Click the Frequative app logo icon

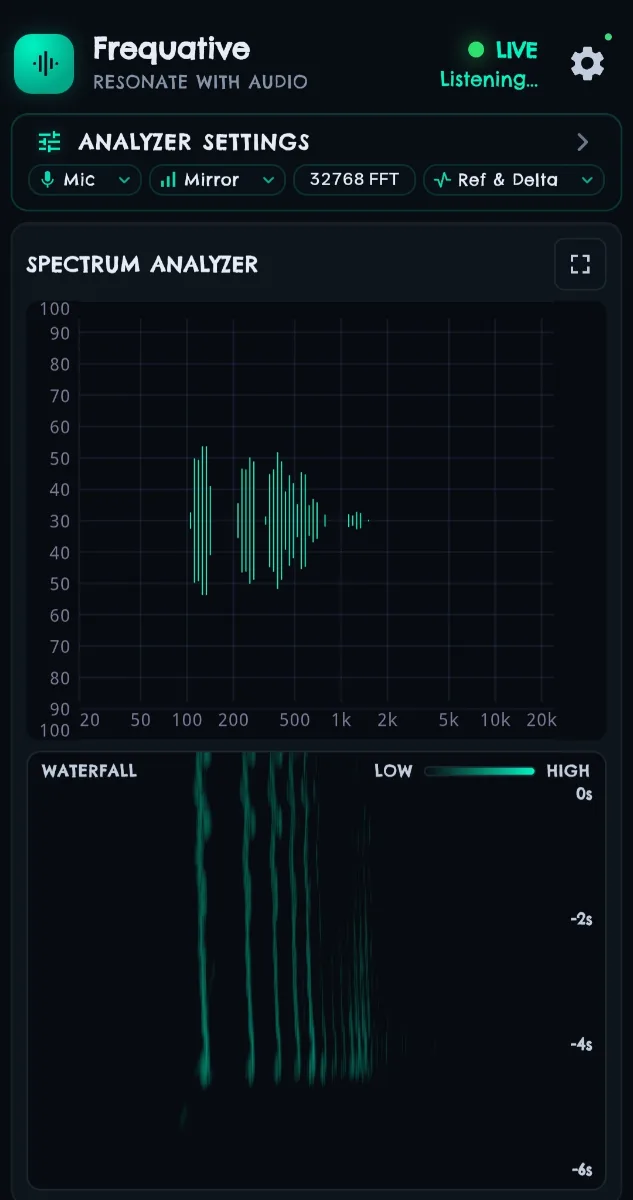[x=44, y=64]
